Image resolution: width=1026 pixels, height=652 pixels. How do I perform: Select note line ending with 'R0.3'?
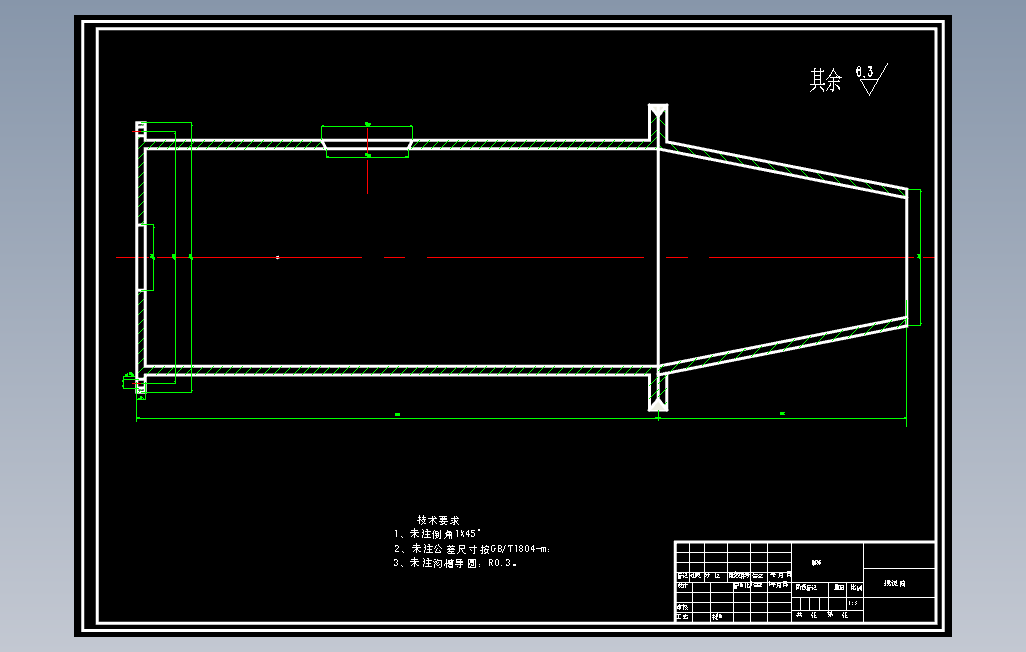click(455, 563)
